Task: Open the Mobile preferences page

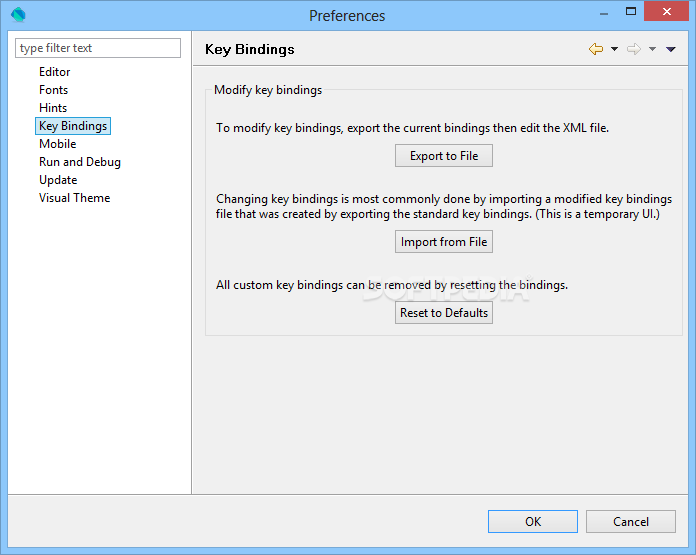Action: click(58, 144)
